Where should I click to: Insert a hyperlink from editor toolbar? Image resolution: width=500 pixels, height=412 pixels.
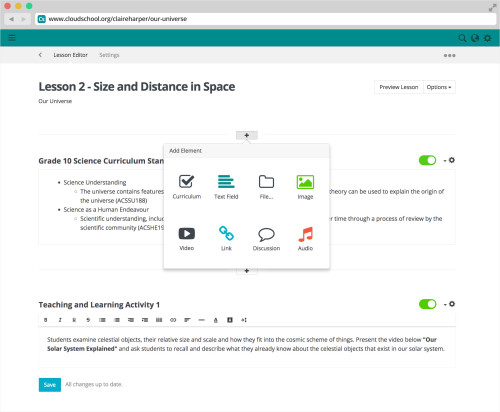[x=173, y=320]
